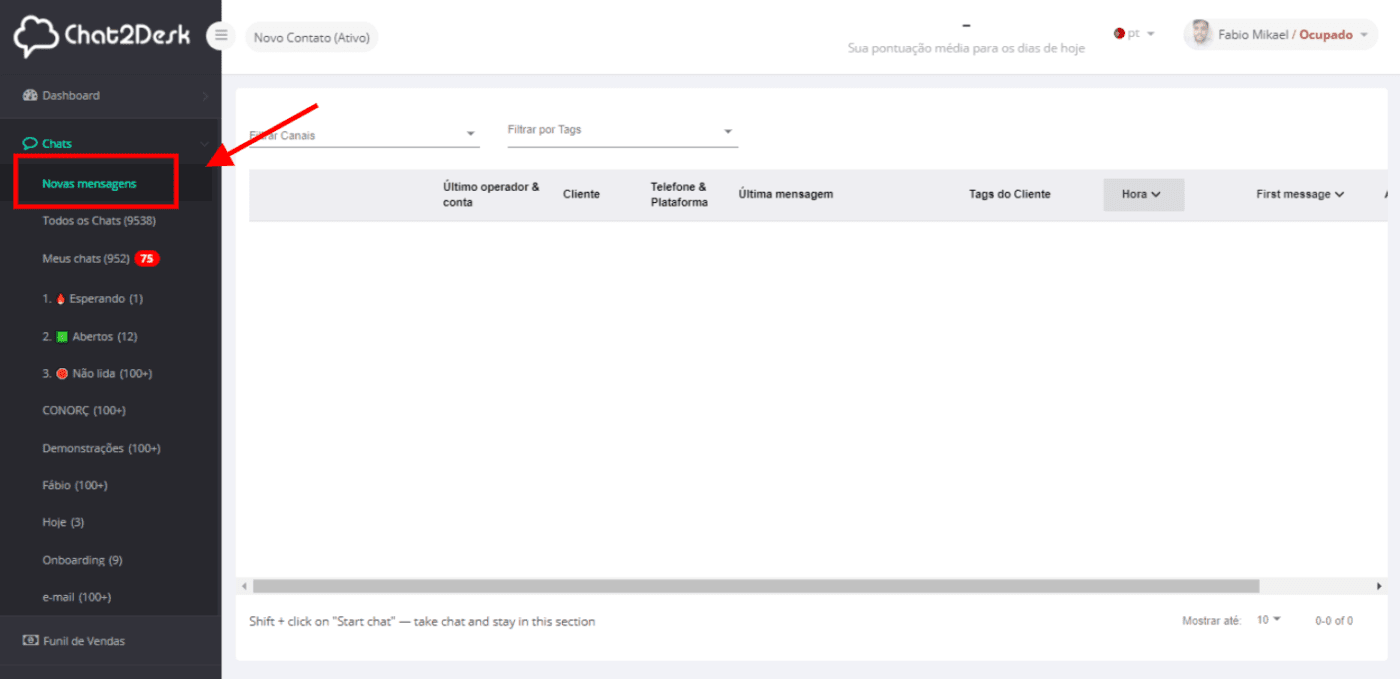The height and width of the screenshot is (679, 1400).
Task: Click the scrollbar right arrow
Action: (1379, 586)
